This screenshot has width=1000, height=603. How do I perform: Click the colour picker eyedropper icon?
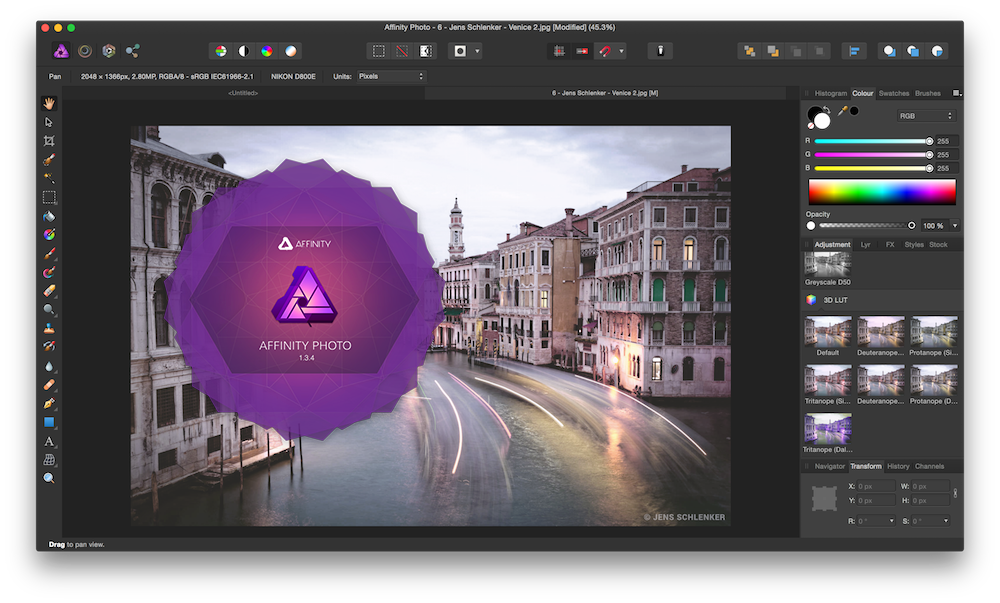[842, 111]
